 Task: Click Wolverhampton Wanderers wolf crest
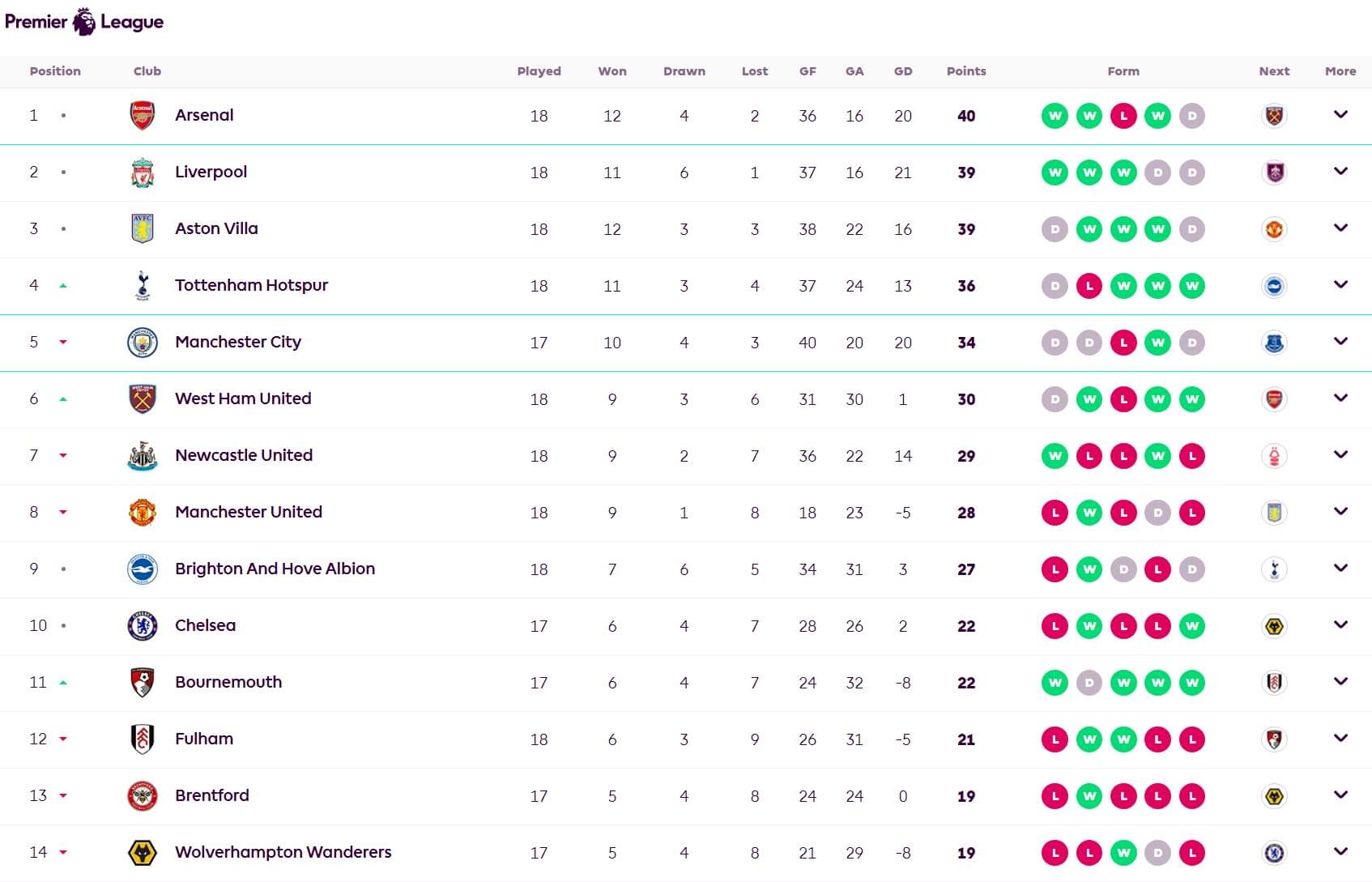[143, 853]
